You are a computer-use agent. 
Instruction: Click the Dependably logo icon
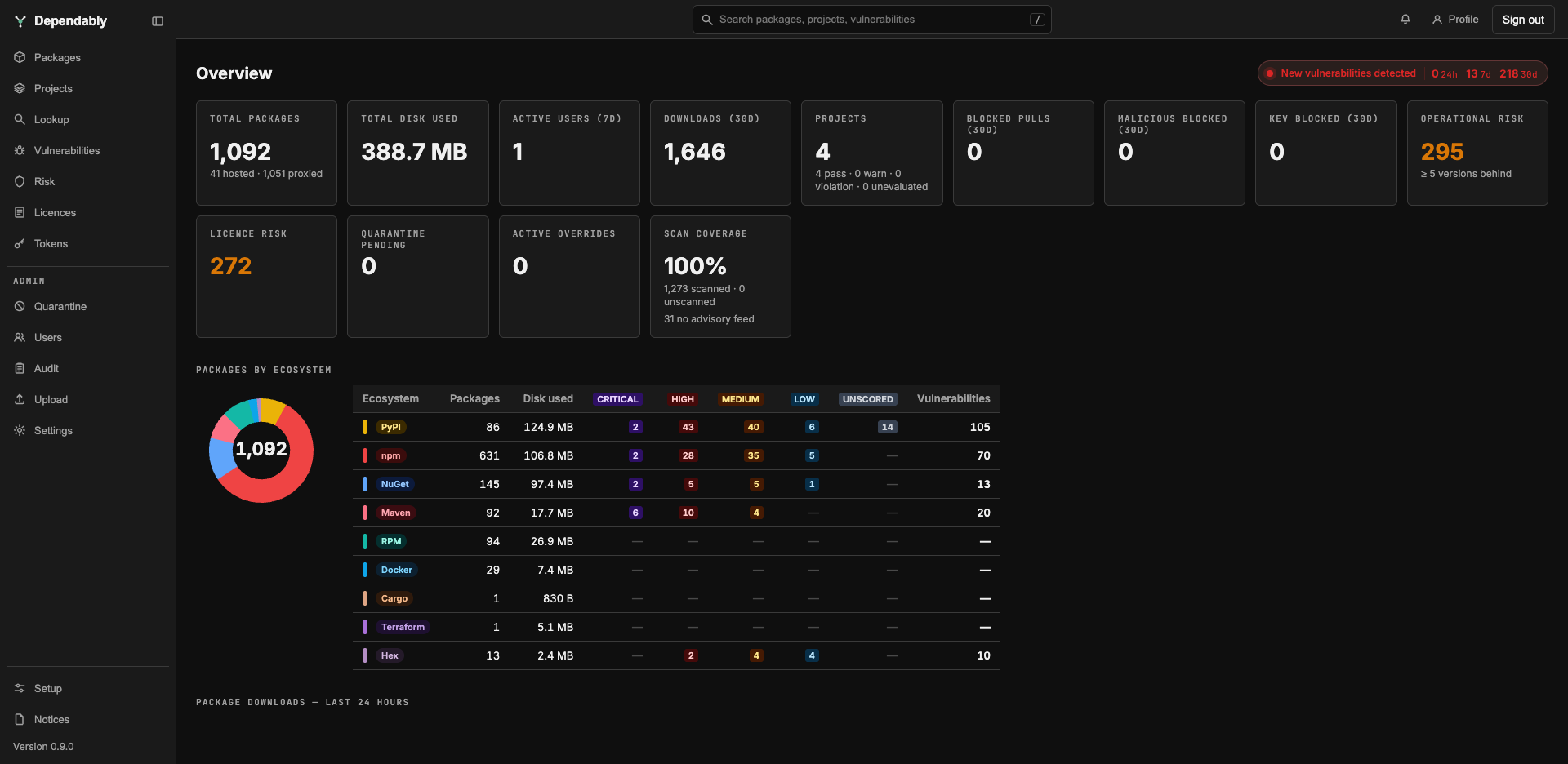20,21
